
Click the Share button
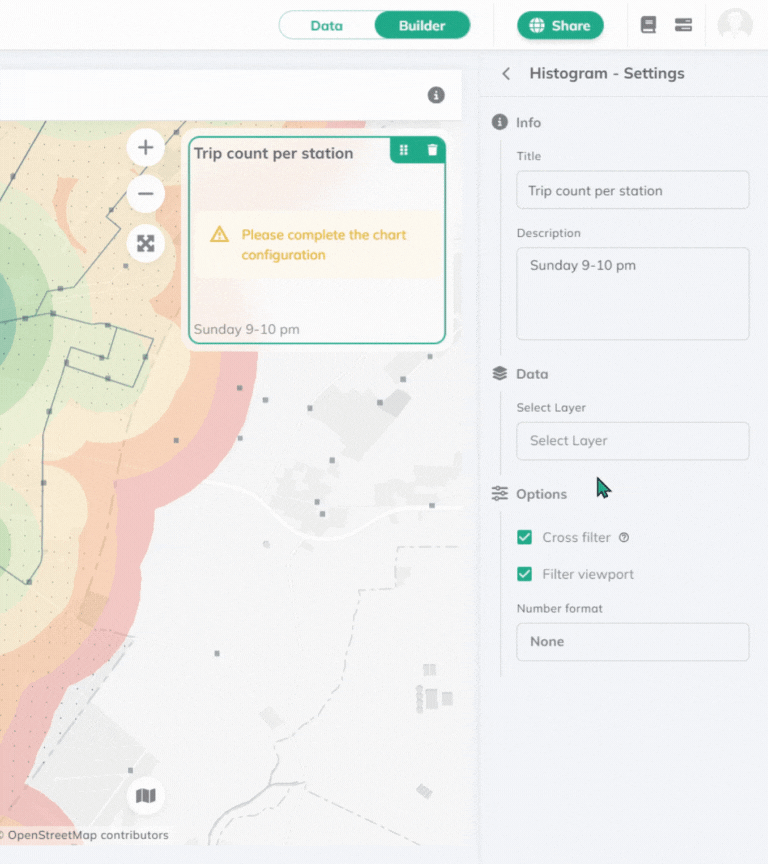pos(560,26)
